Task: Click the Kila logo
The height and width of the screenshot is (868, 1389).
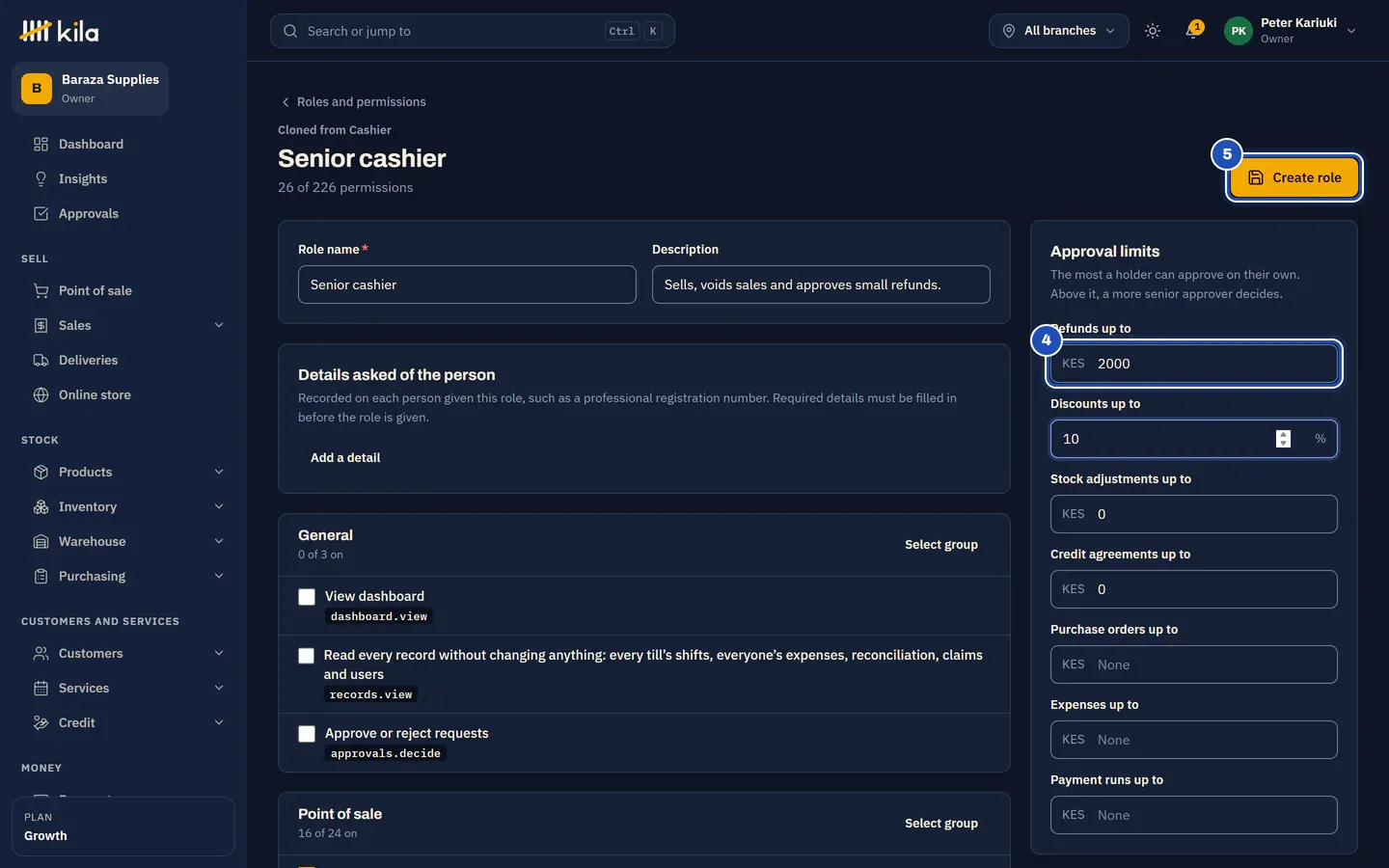Action: (59, 31)
